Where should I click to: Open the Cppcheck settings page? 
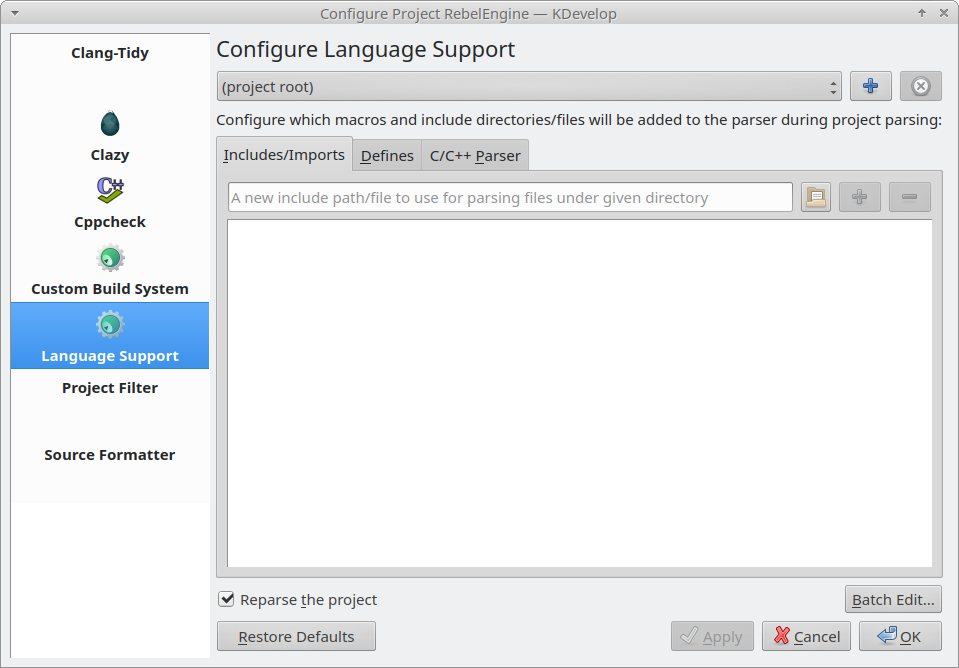(109, 204)
